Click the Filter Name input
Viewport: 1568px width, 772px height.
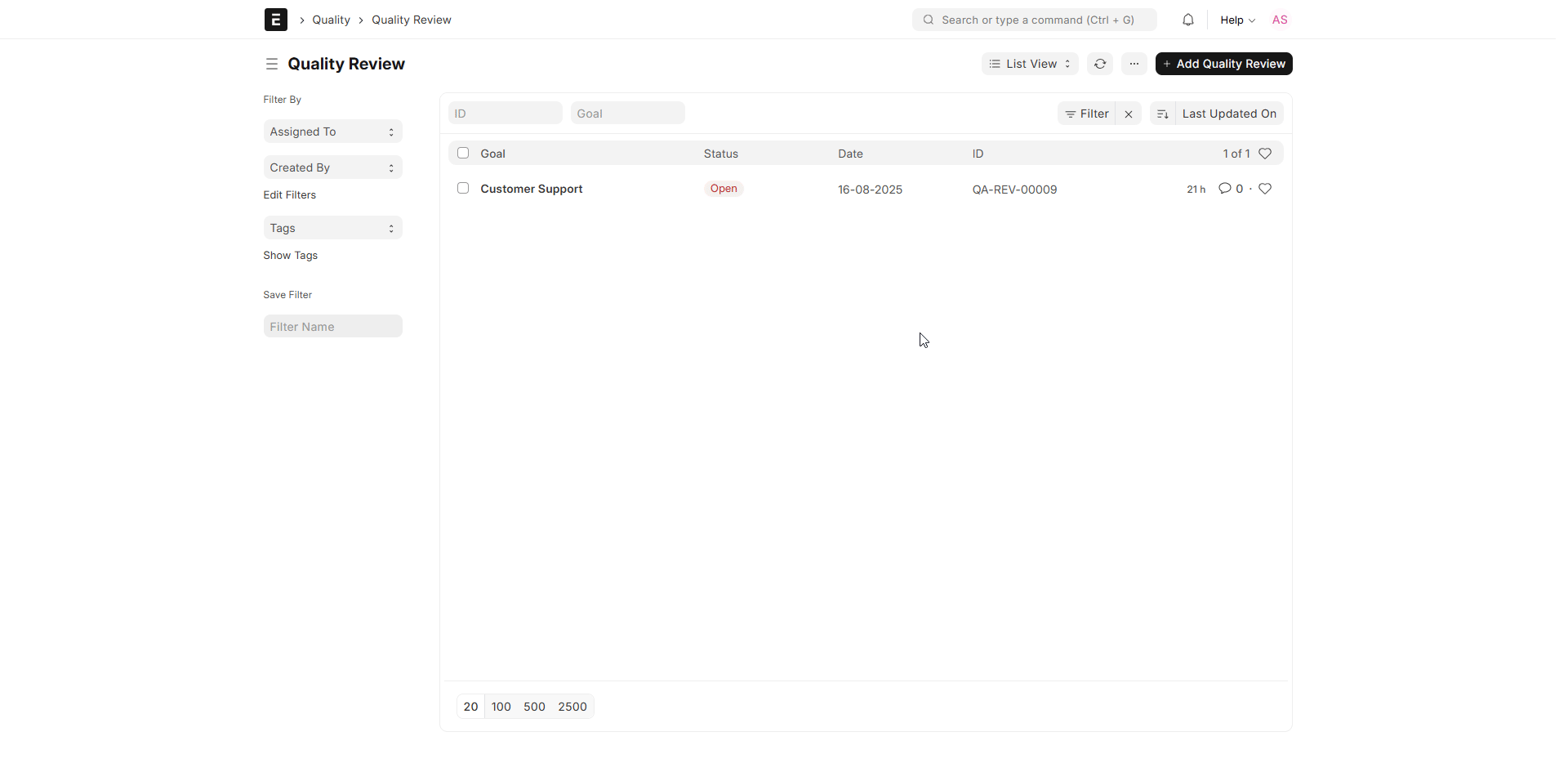[x=332, y=327]
